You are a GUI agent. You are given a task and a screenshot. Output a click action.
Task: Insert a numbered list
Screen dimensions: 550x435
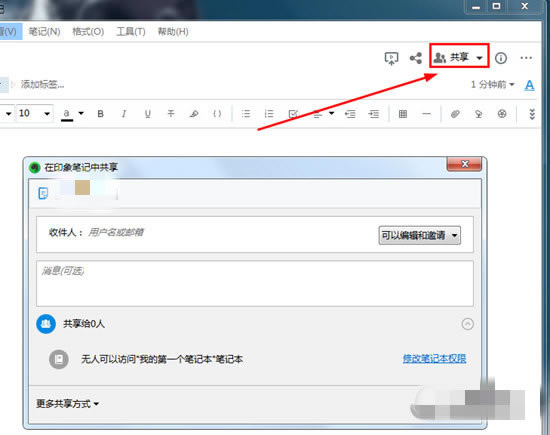pyautogui.click(x=269, y=114)
